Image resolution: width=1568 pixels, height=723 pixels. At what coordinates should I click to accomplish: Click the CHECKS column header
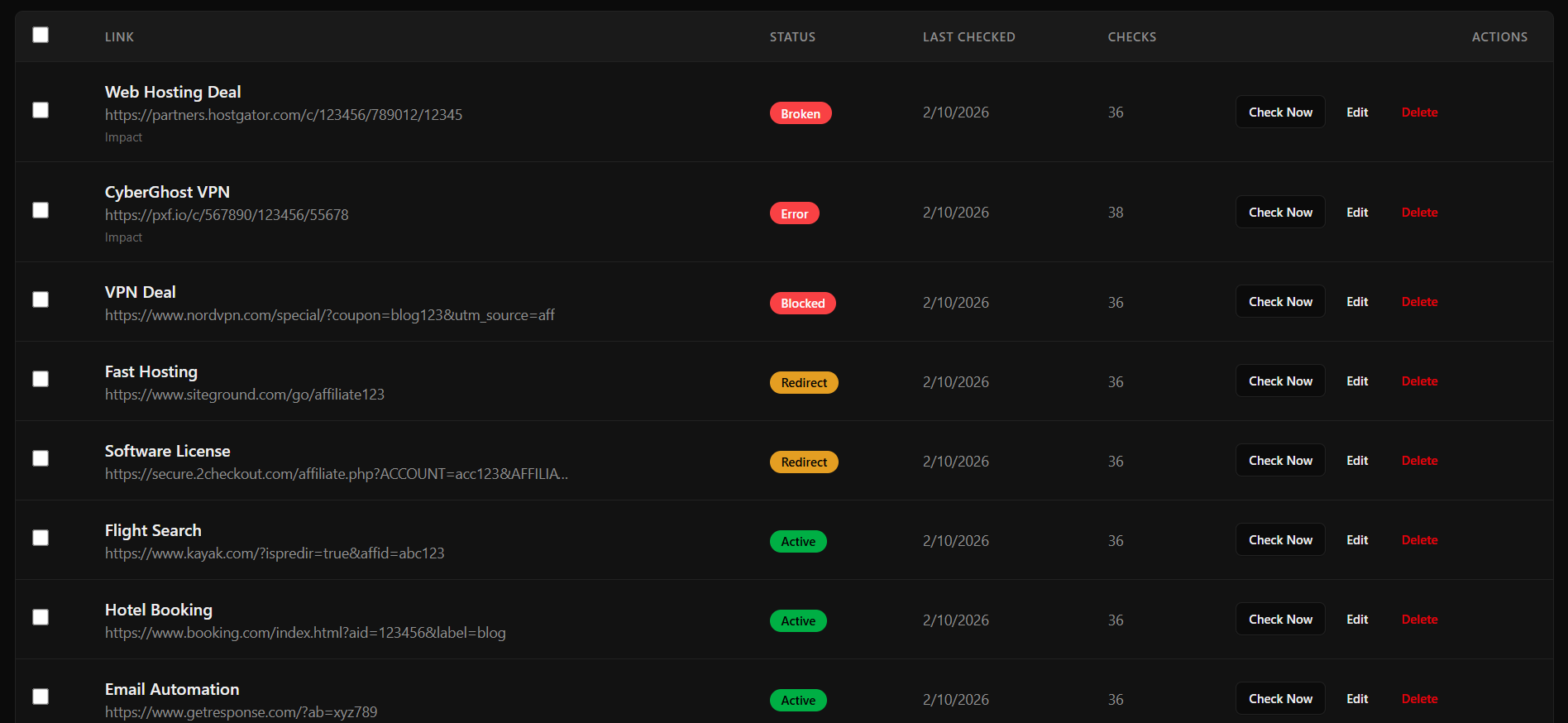point(1132,37)
